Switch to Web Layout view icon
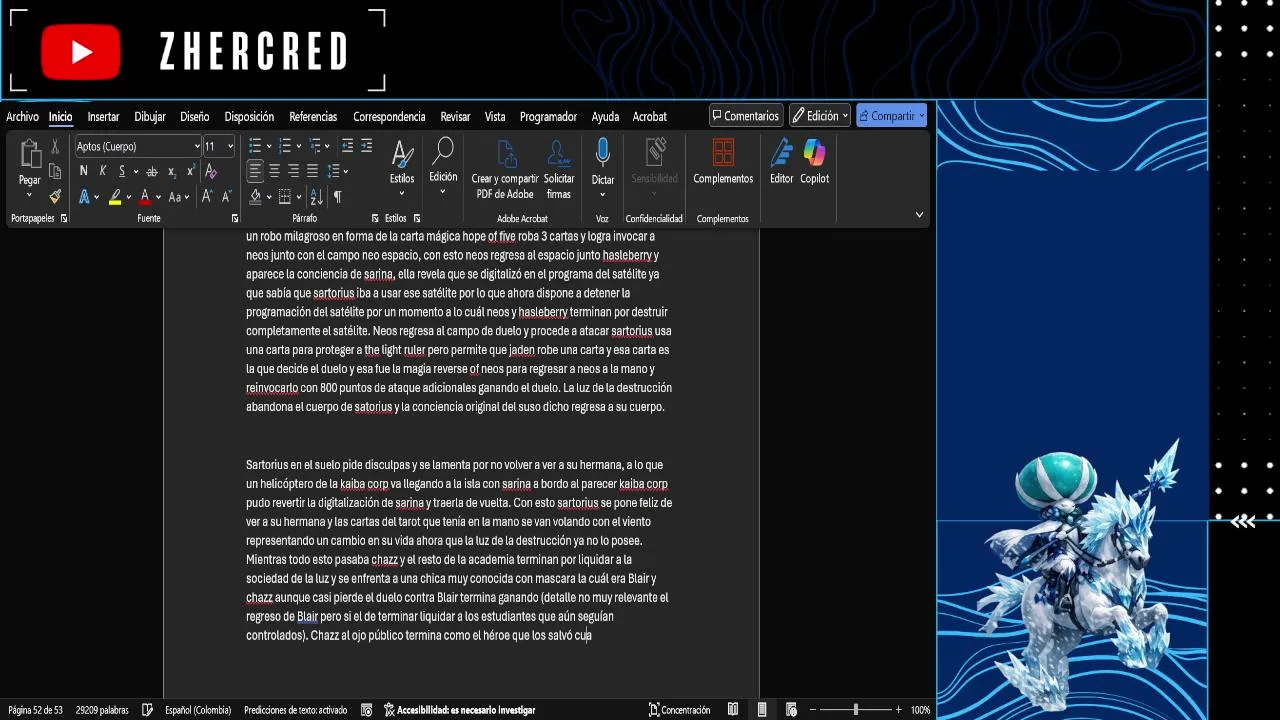Screen dimensions: 1280x720 (x=791, y=710)
